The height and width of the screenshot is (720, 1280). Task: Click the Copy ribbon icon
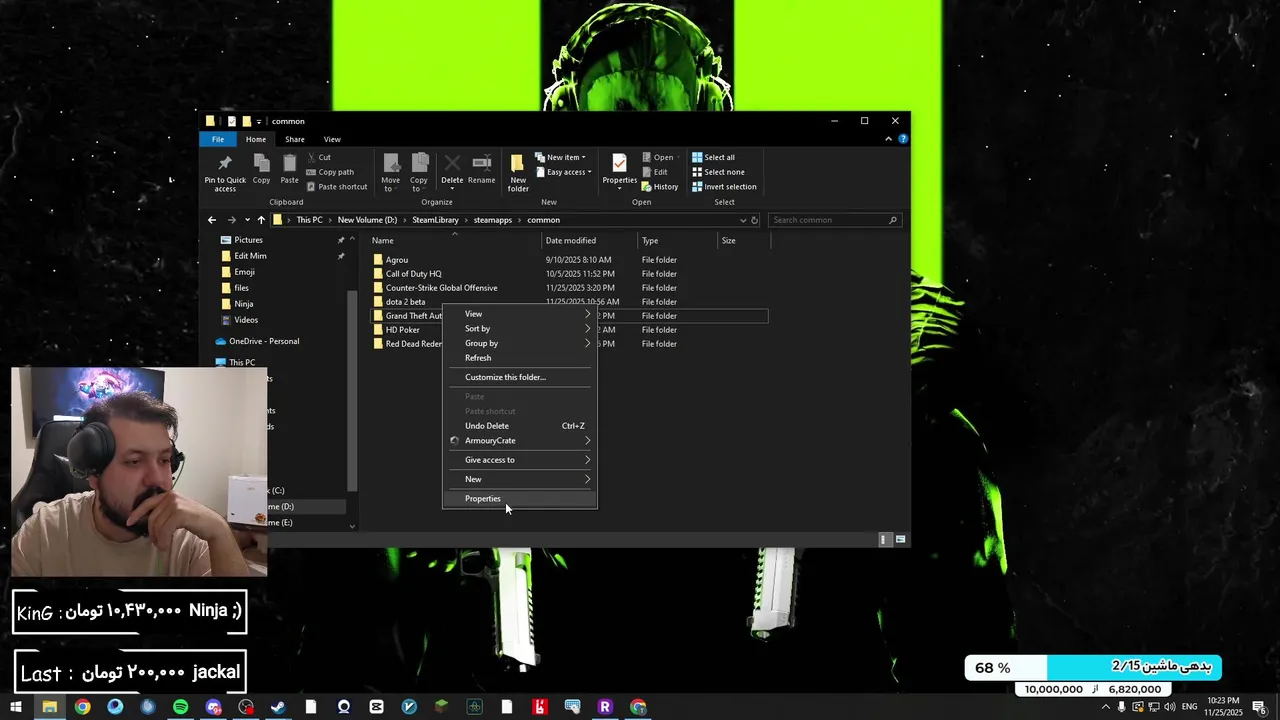[261, 164]
